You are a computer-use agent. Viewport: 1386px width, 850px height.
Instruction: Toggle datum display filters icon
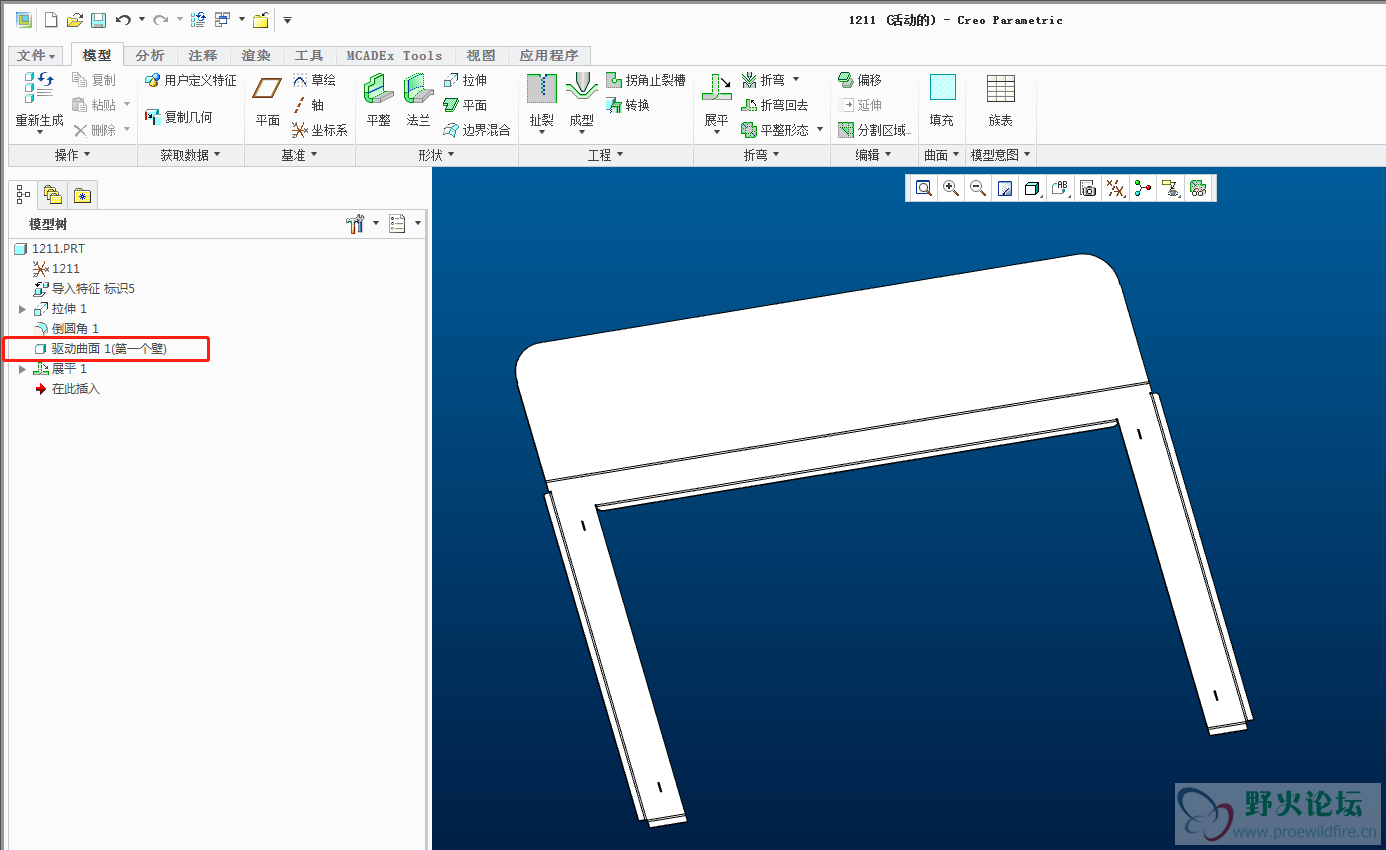tap(1115, 188)
